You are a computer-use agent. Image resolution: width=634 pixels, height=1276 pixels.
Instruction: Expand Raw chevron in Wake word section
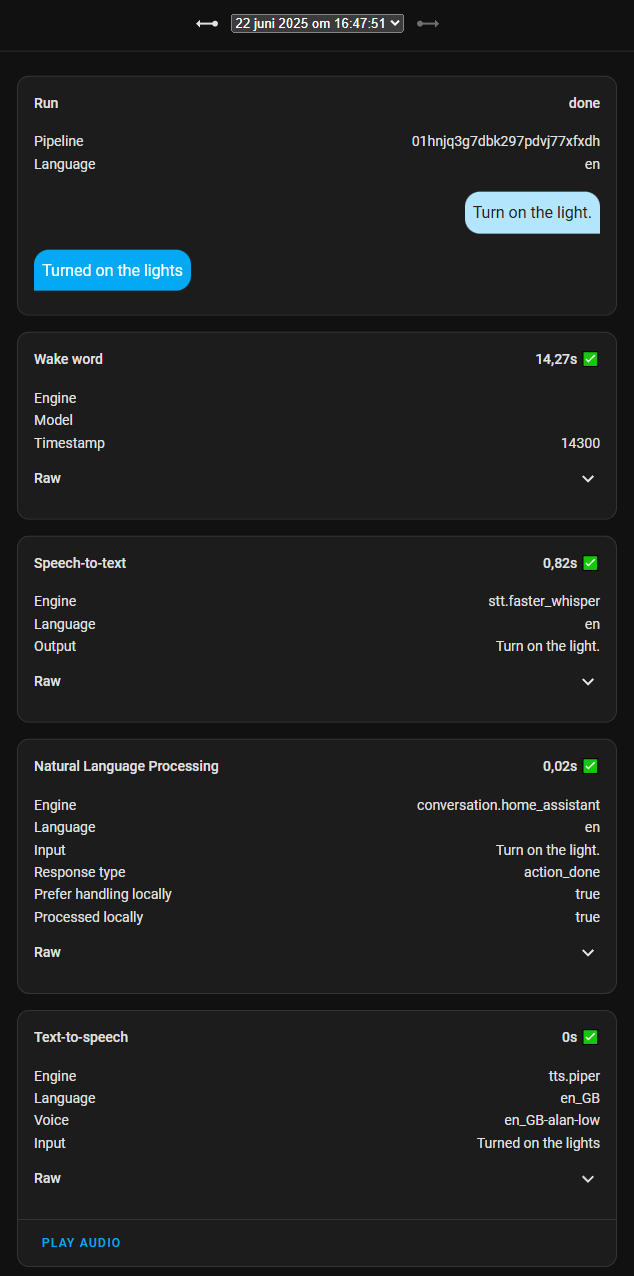(x=588, y=479)
